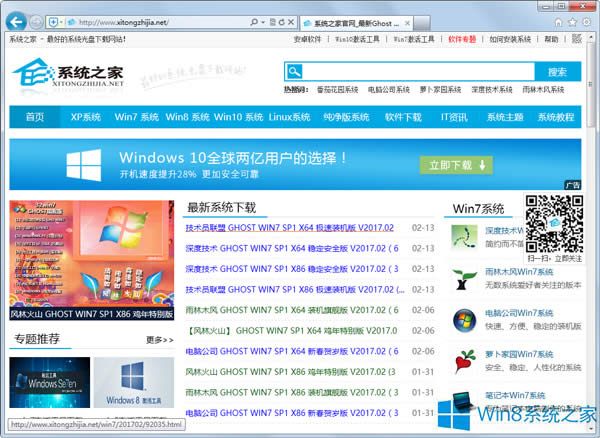Click the 雨林木风Win7系统 sprout icon
Image resolution: width=600 pixels, height=438 pixels.
coord(464,279)
